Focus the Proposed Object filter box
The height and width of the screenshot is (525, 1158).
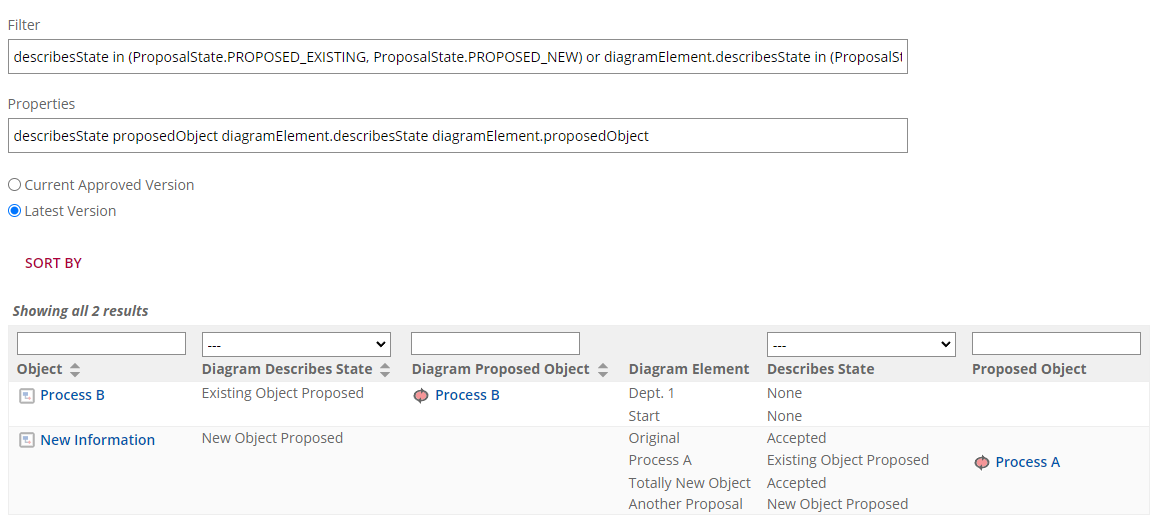coord(1056,344)
